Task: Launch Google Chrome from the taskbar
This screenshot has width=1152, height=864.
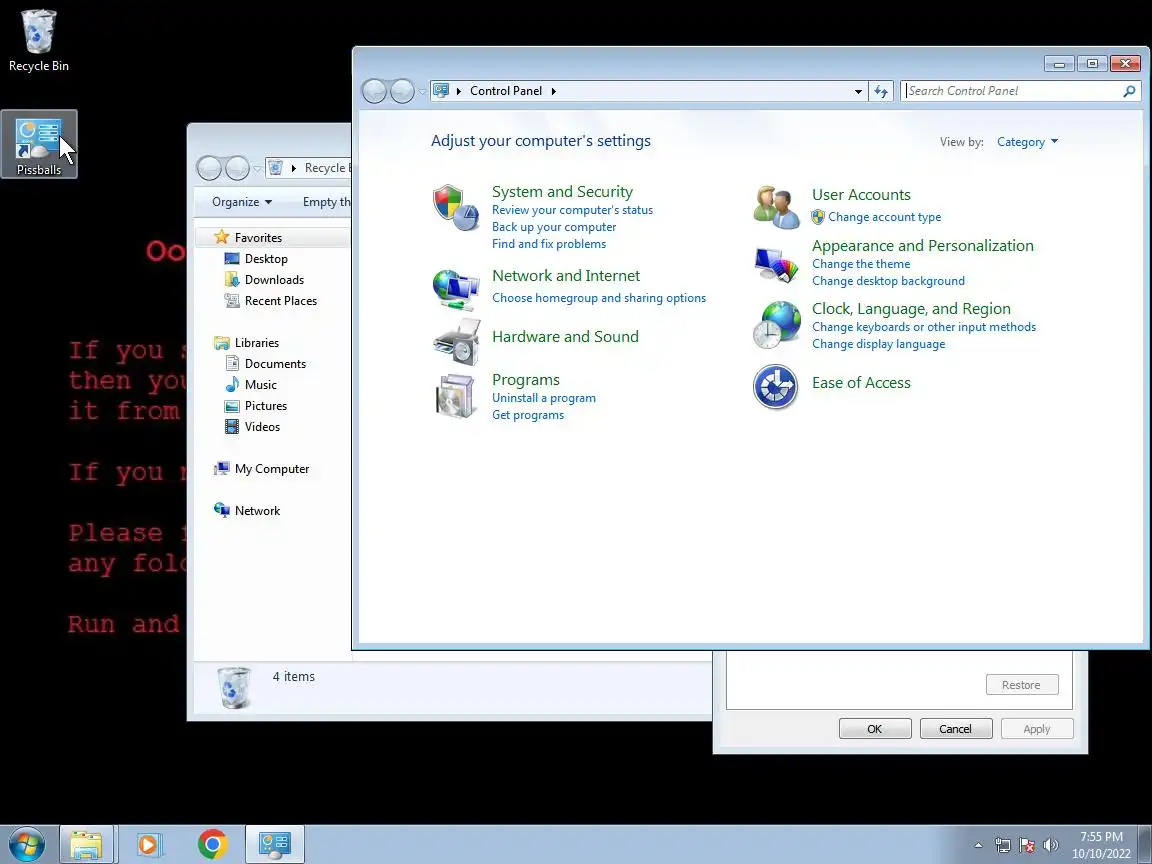Action: click(x=212, y=845)
